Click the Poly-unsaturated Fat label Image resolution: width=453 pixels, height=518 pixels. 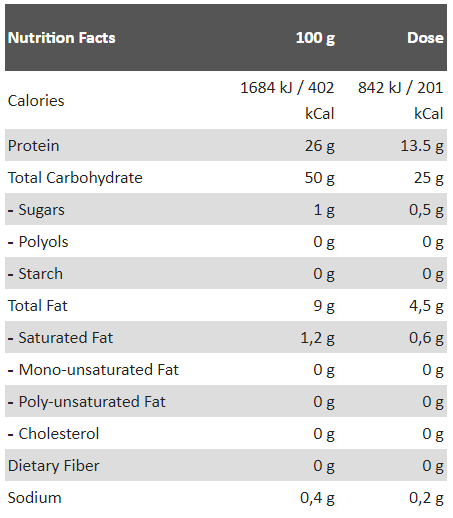87,402
